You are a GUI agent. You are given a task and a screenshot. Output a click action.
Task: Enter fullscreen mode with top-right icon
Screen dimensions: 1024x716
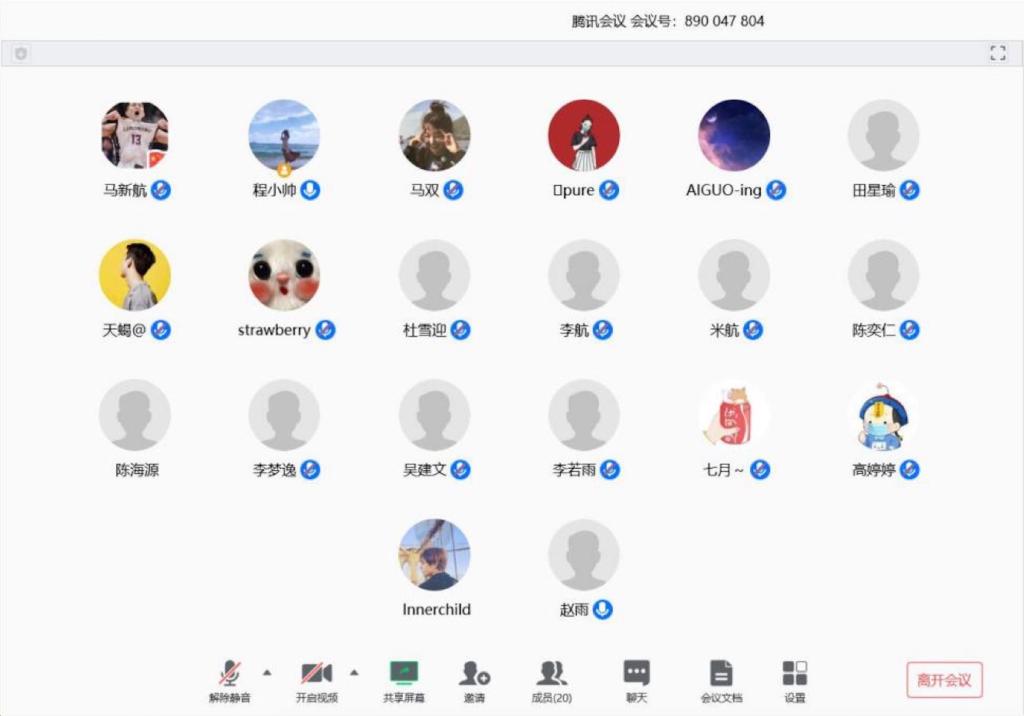point(997,53)
